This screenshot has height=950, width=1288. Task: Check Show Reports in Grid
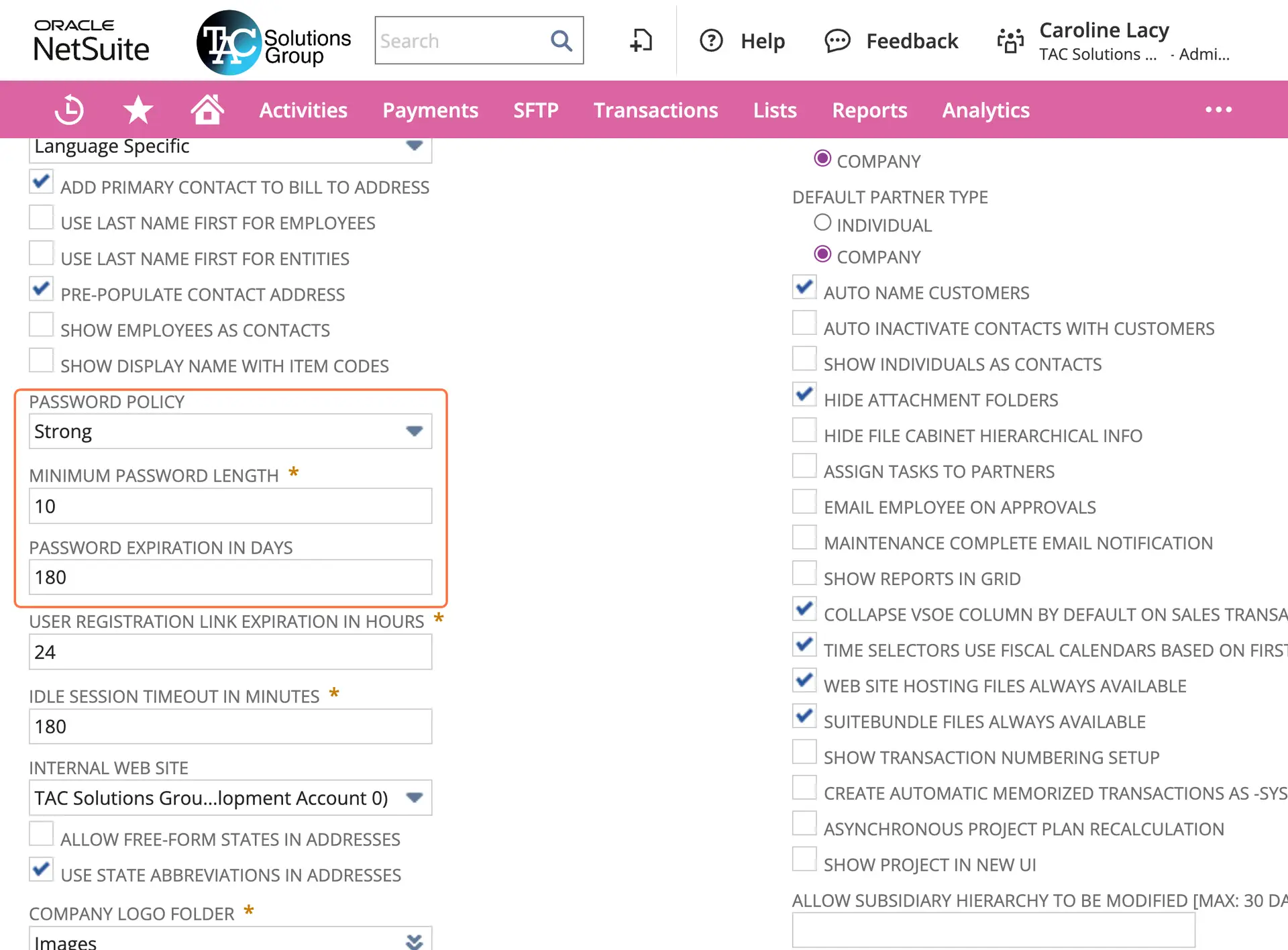click(x=804, y=574)
